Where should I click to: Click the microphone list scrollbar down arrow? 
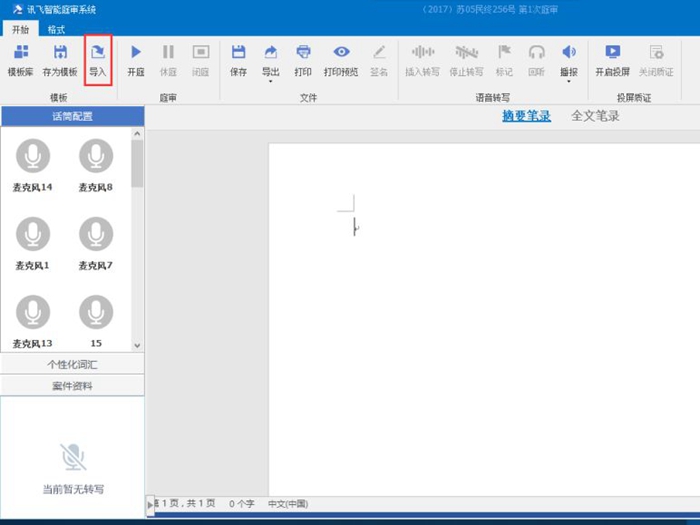tap(137, 343)
